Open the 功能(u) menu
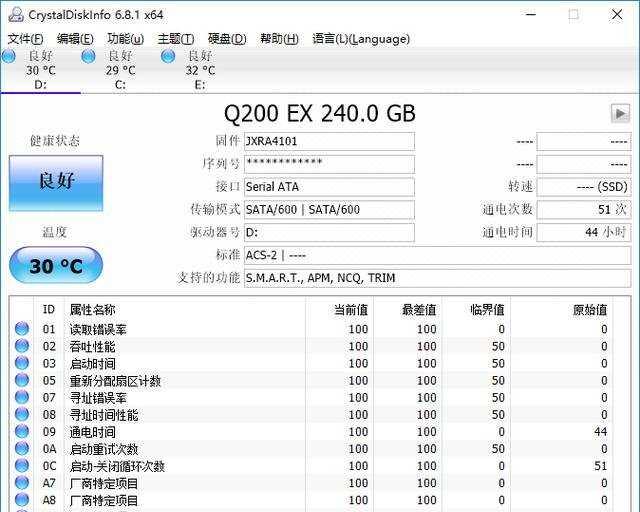Image resolution: width=640 pixels, height=512 pixels. point(125,39)
